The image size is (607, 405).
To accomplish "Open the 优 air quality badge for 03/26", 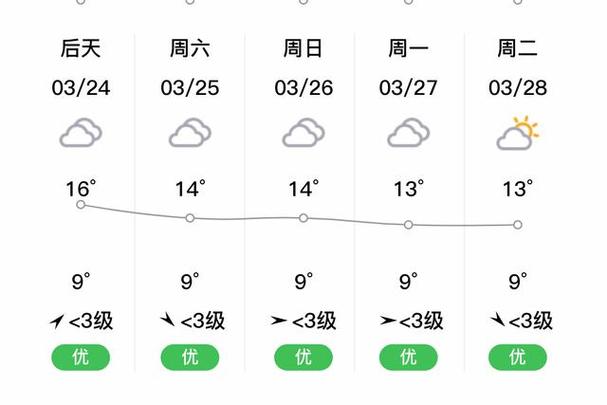I will 304,357.
